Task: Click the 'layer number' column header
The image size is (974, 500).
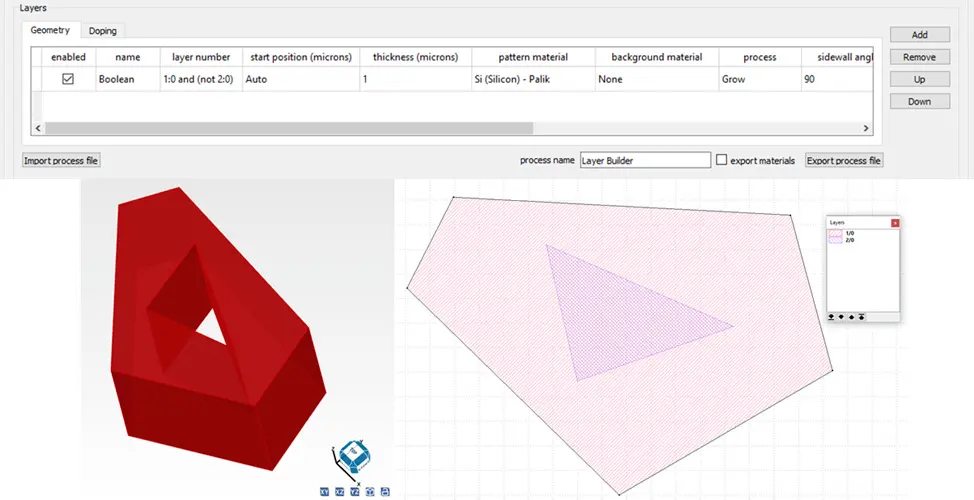Action: coord(201,57)
